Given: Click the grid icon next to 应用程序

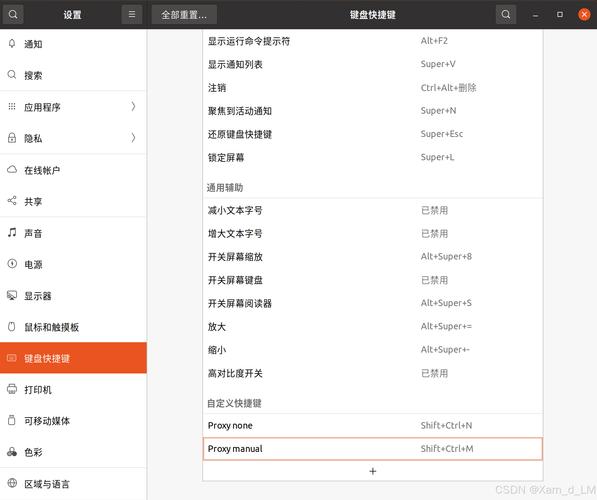Looking at the screenshot, I should click(x=12, y=106).
